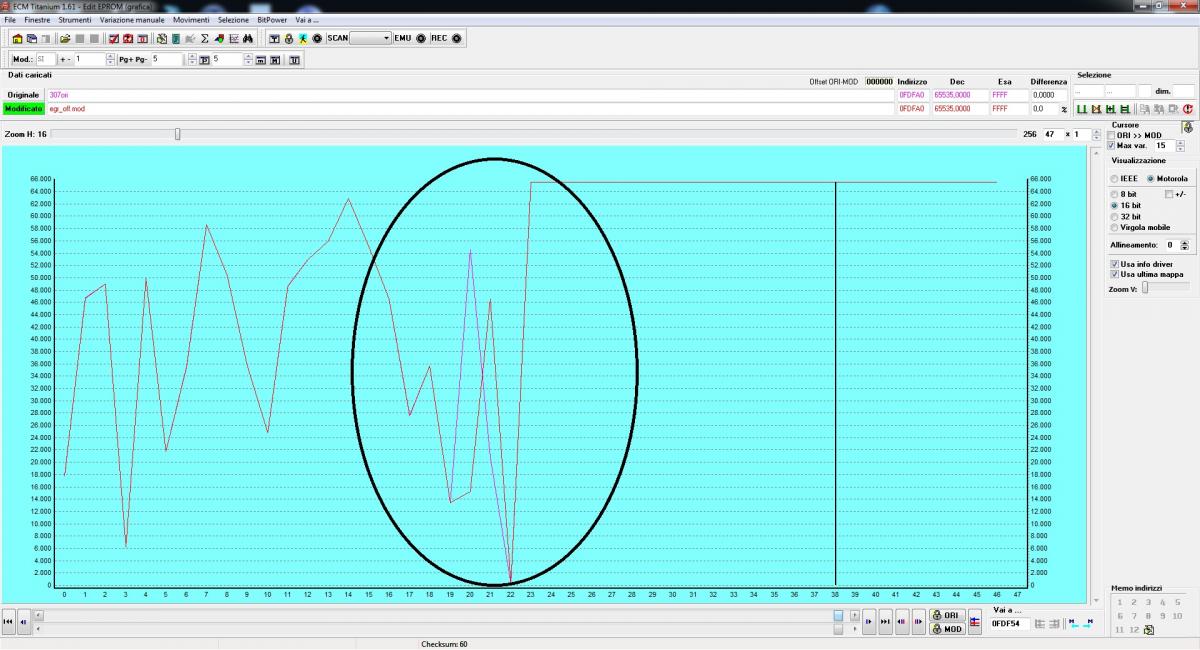Click the red checkmark map icon
This screenshot has width=1200, height=650.
tap(113, 38)
